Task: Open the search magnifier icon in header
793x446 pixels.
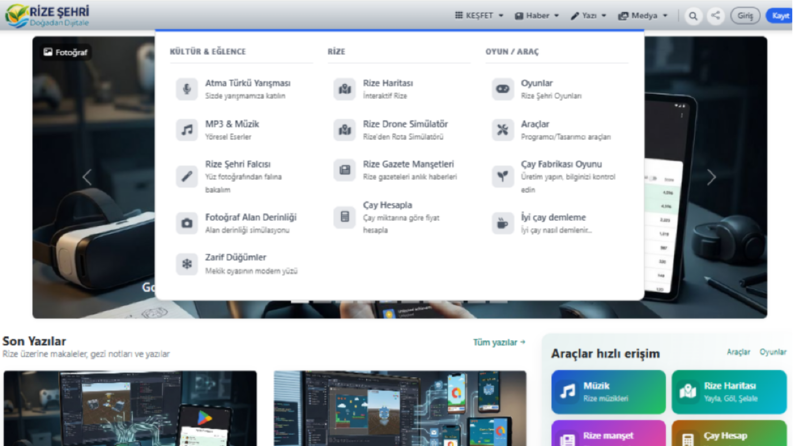Action: [x=693, y=16]
